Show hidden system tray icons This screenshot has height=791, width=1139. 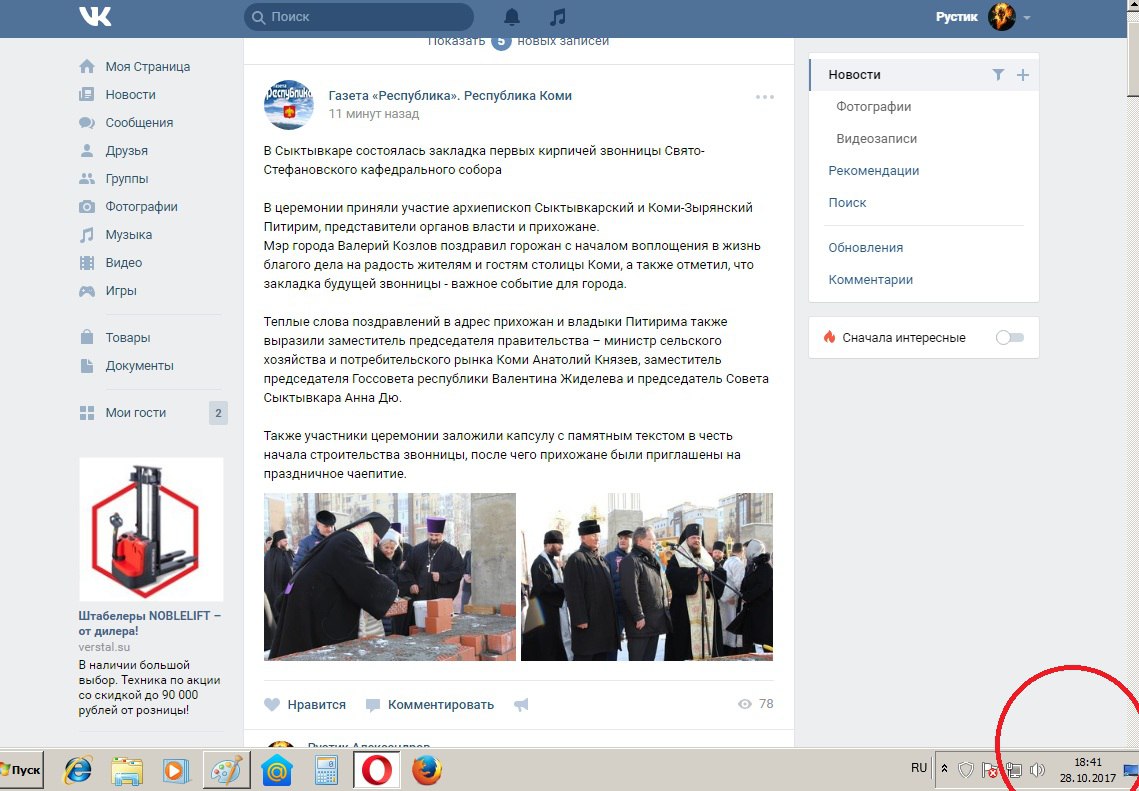point(944,769)
